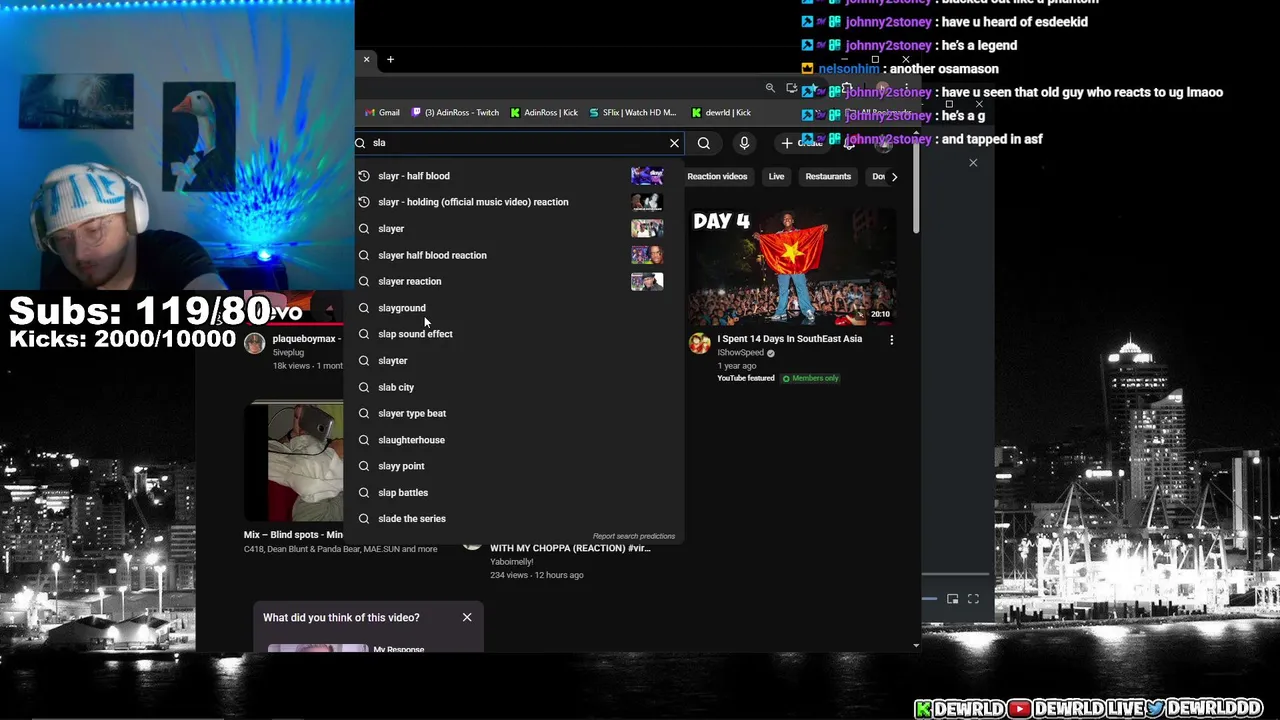This screenshot has height=720, width=1280.
Task: Select the 'Live' filter chip
Action: click(x=776, y=177)
